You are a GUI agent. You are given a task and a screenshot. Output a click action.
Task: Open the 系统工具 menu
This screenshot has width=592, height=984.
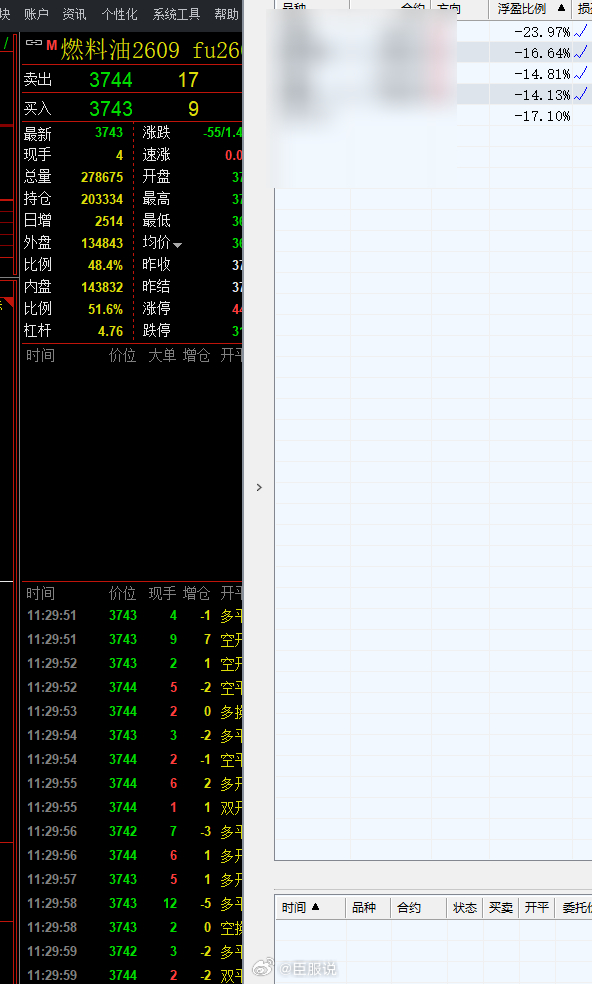coord(176,14)
